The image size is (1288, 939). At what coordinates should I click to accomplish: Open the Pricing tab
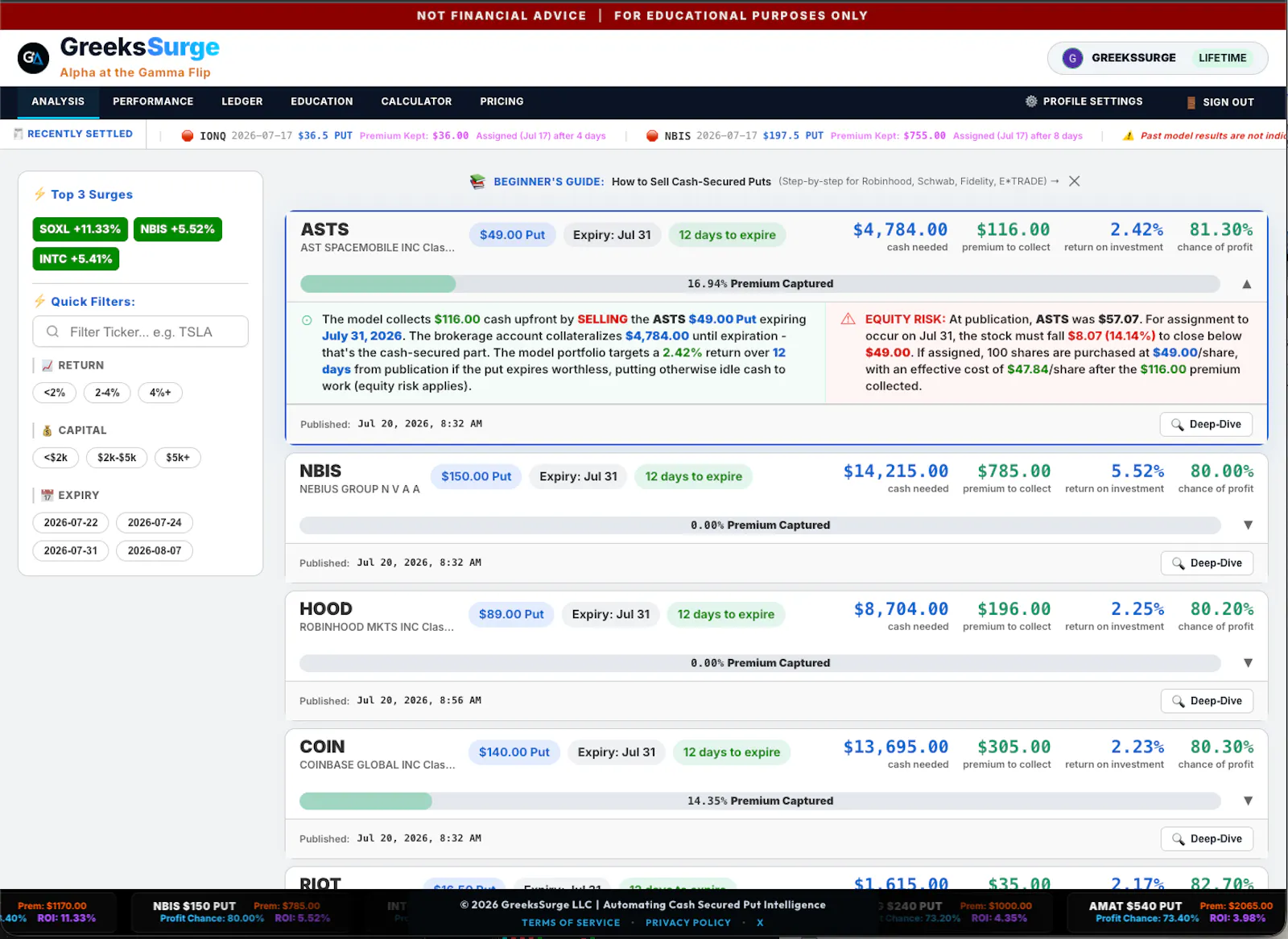(x=502, y=101)
